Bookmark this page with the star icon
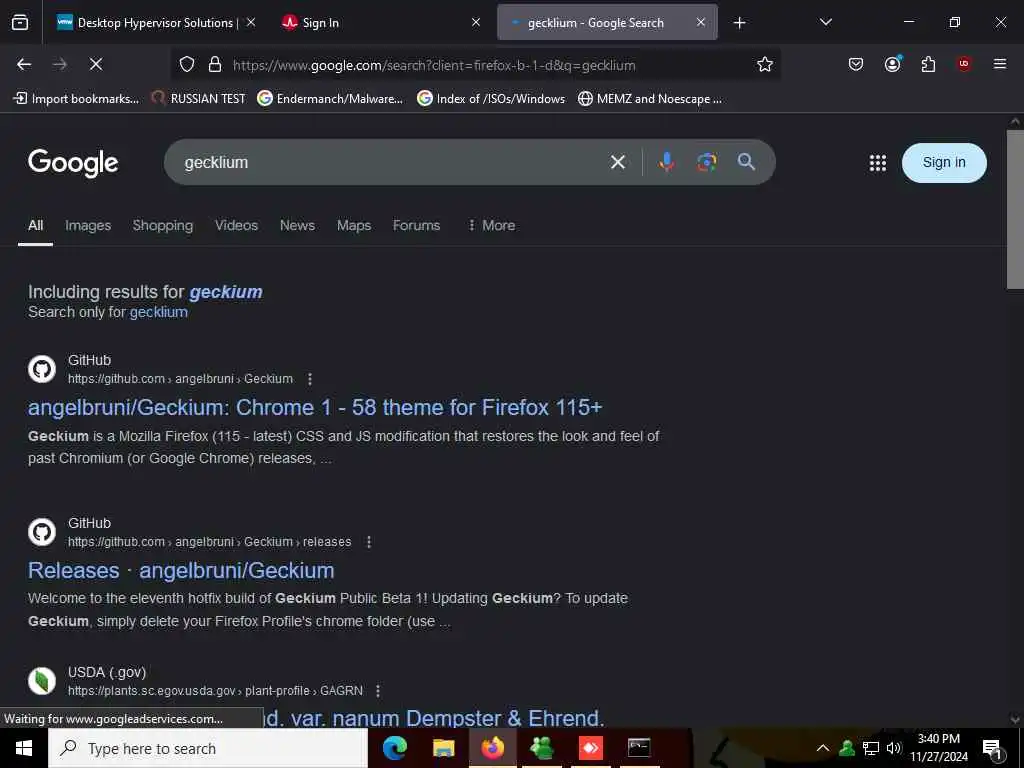This screenshot has width=1024, height=768. tap(765, 64)
